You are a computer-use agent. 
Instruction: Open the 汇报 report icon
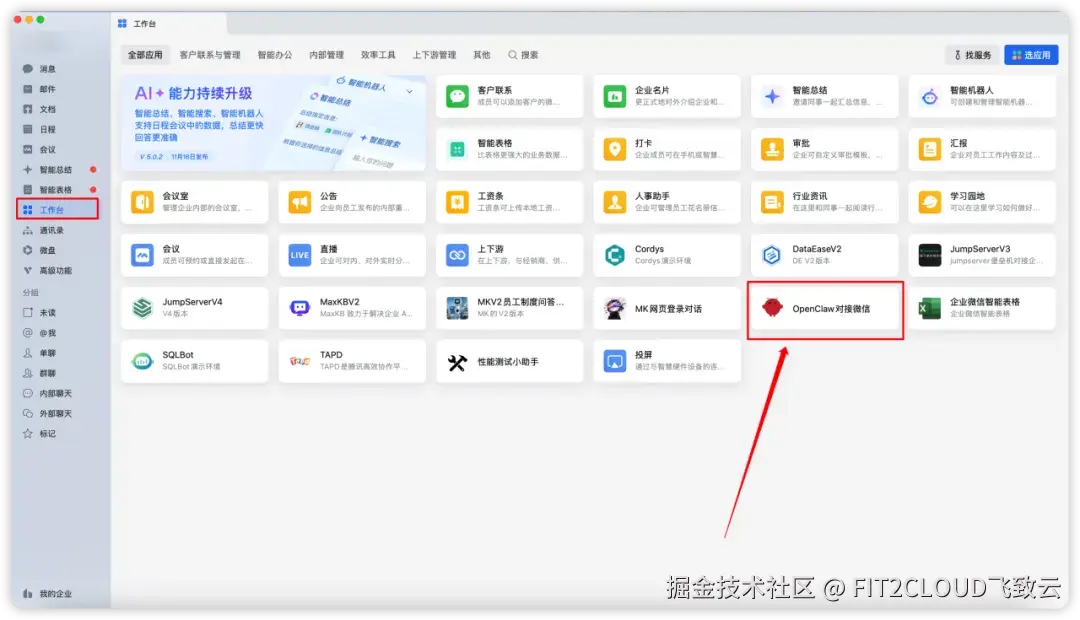point(930,149)
